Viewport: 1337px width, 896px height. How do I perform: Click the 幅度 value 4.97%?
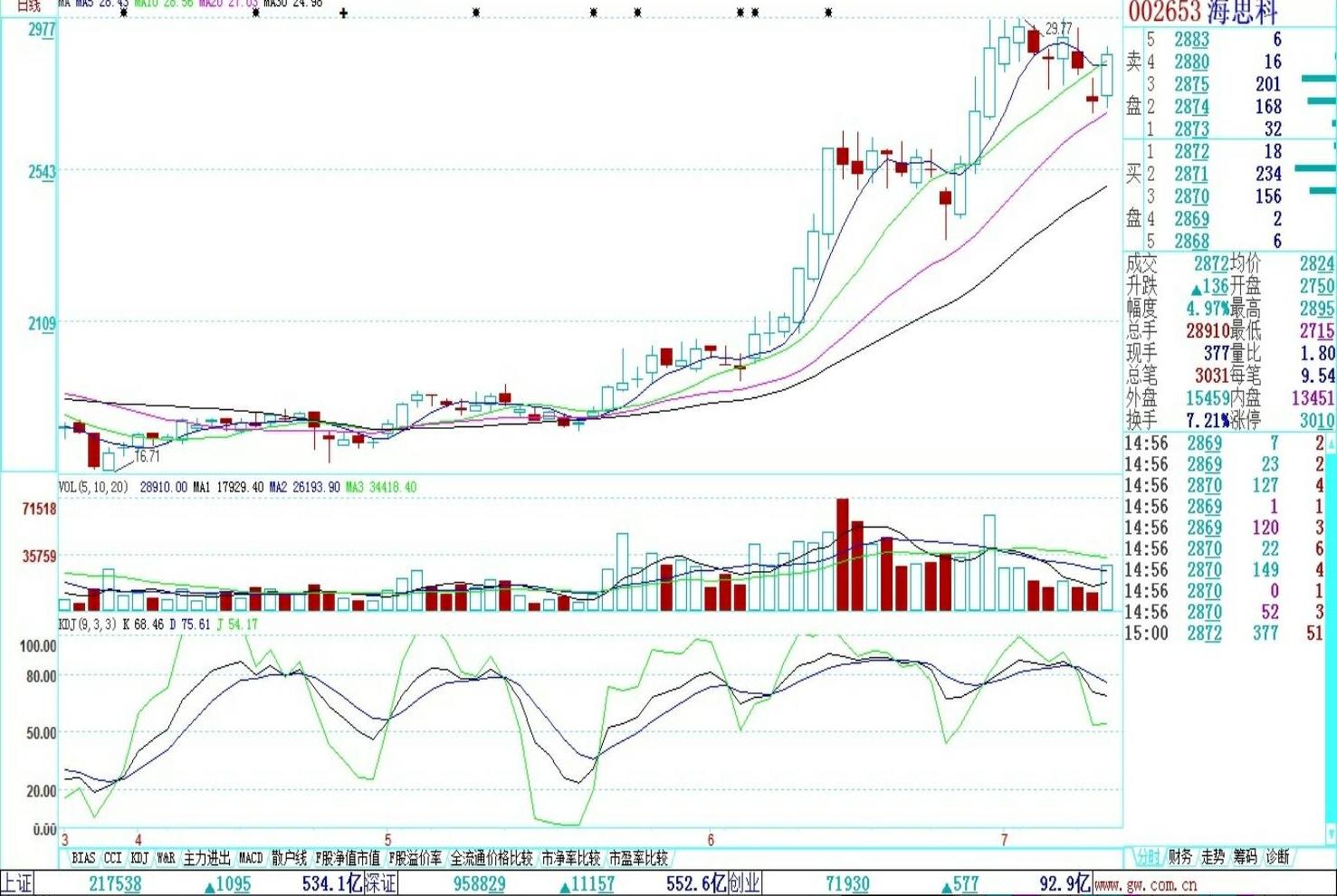(1208, 309)
